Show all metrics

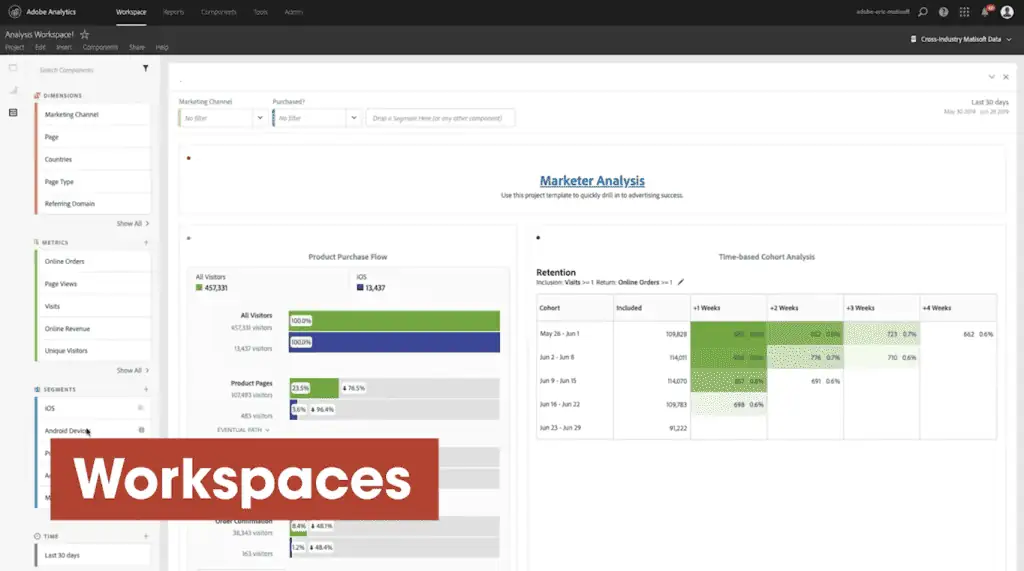[133, 370]
